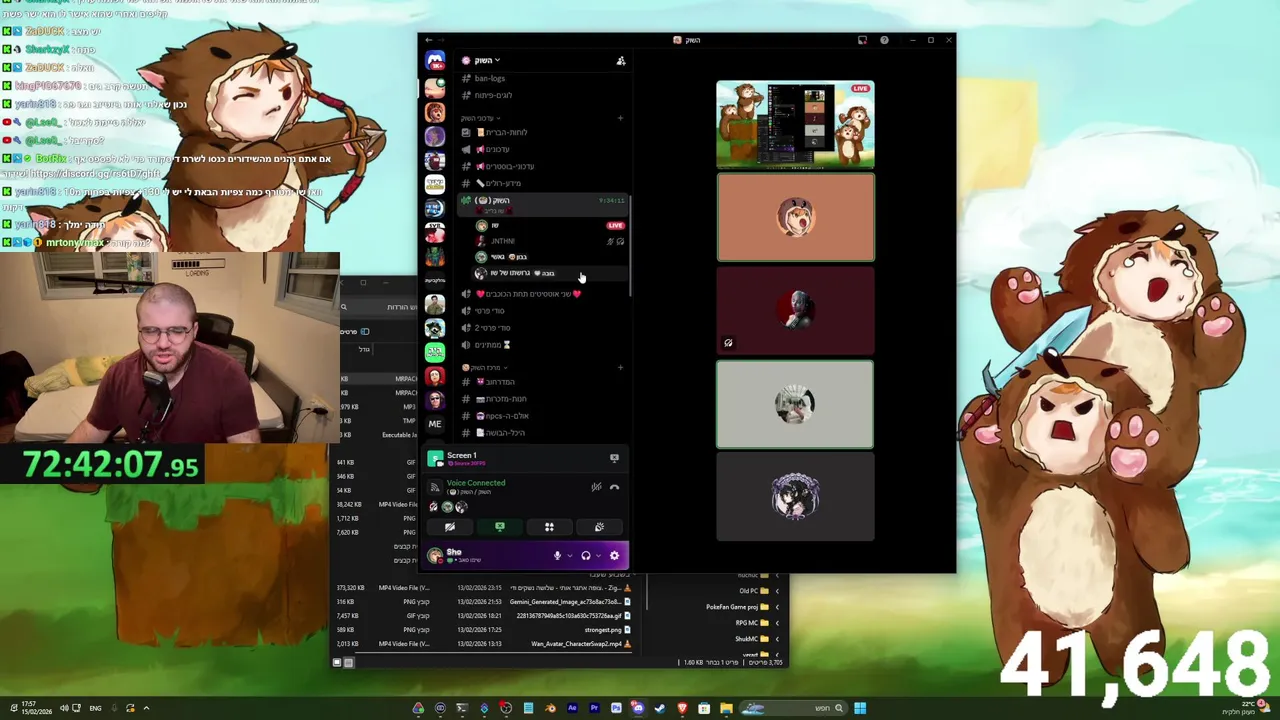Select Screen 1 stream label
Image resolution: width=1280 pixels, height=720 pixels.
click(x=462, y=456)
